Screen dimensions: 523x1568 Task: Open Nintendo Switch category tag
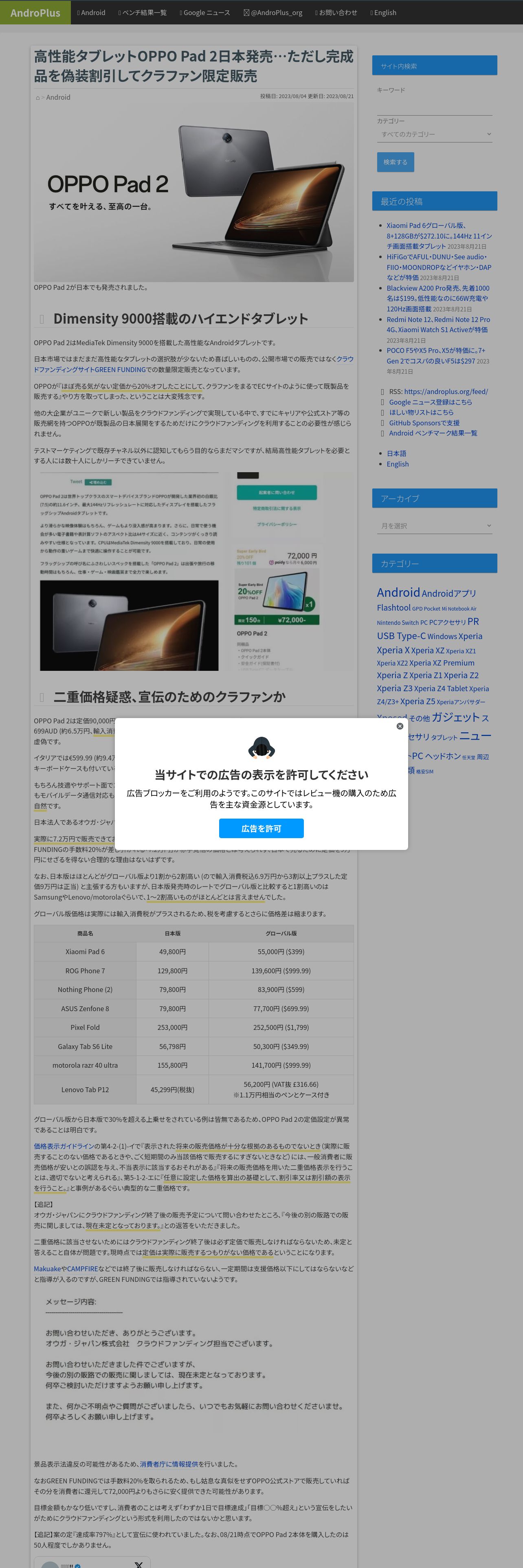pyautogui.click(x=398, y=623)
